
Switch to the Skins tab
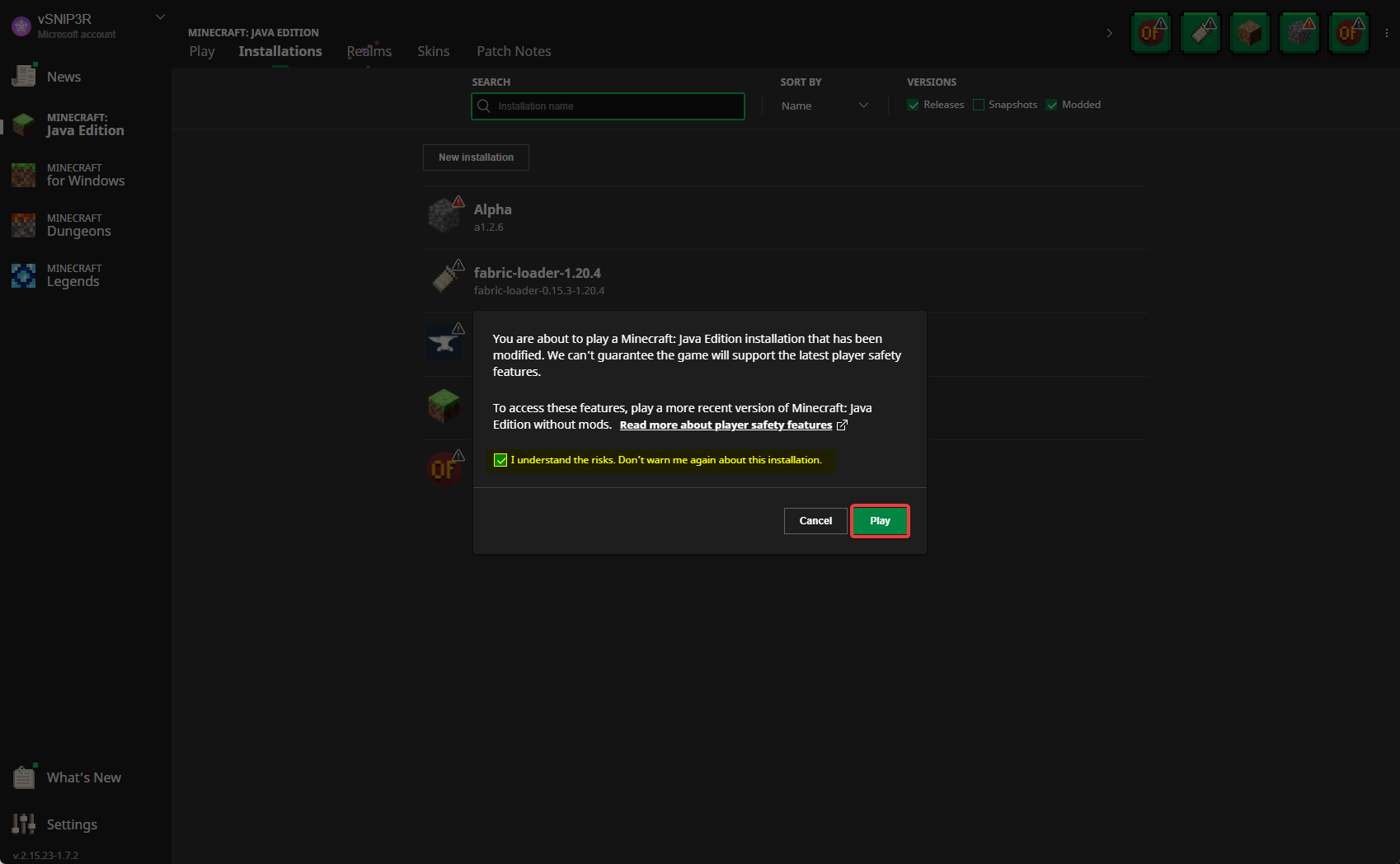click(433, 51)
